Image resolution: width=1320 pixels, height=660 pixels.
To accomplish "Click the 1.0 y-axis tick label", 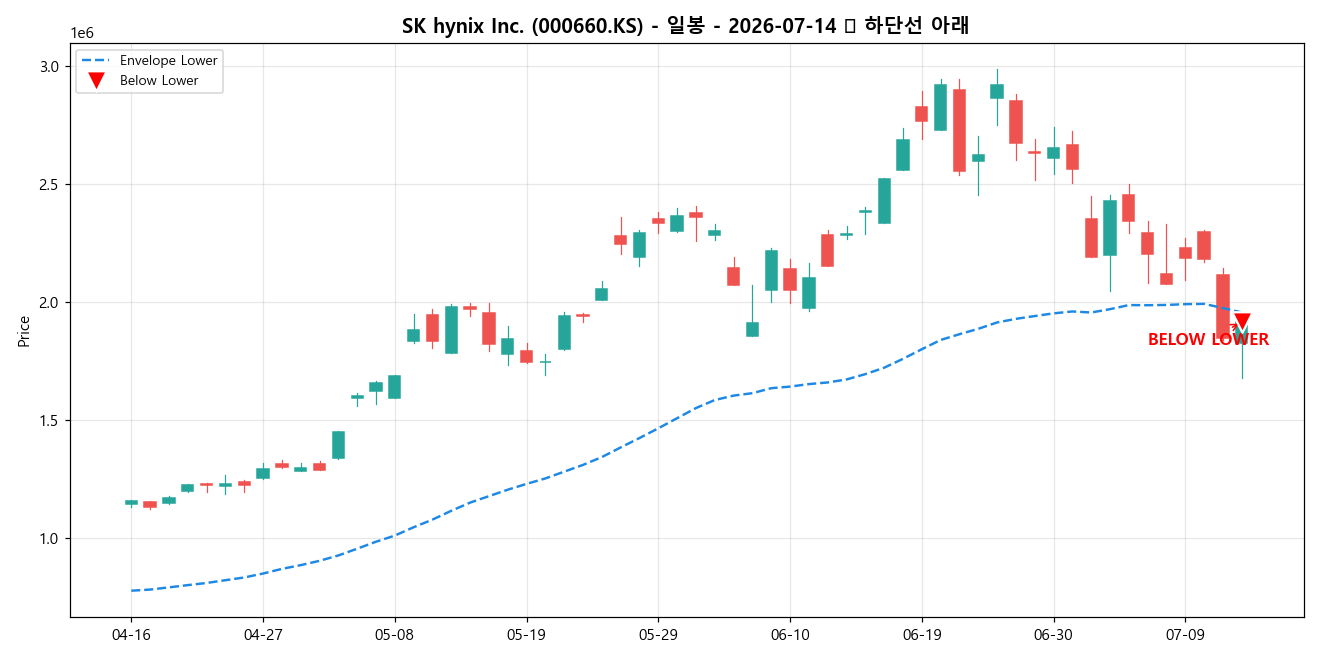I will pyautogui.click(x=51, y=539).
